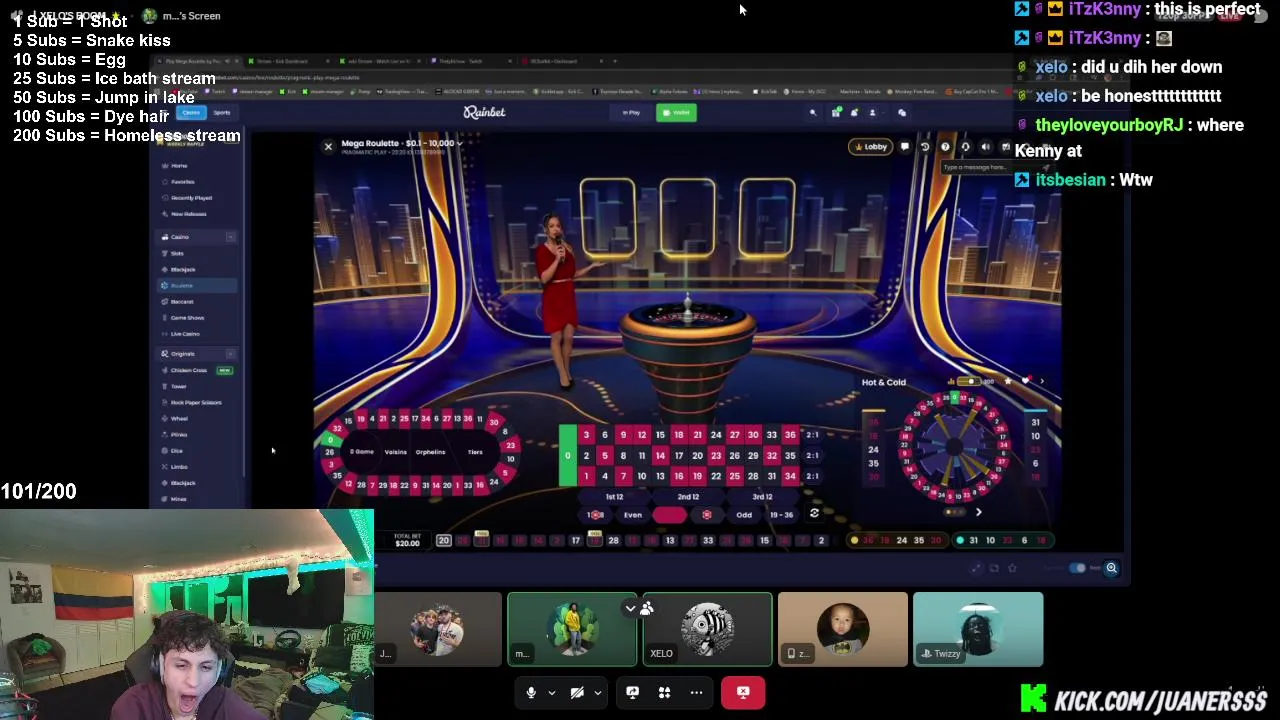Toggle the Hot & Cold statistics switch
Viewport: 1280px width, 720px height.
pos(967,382)
